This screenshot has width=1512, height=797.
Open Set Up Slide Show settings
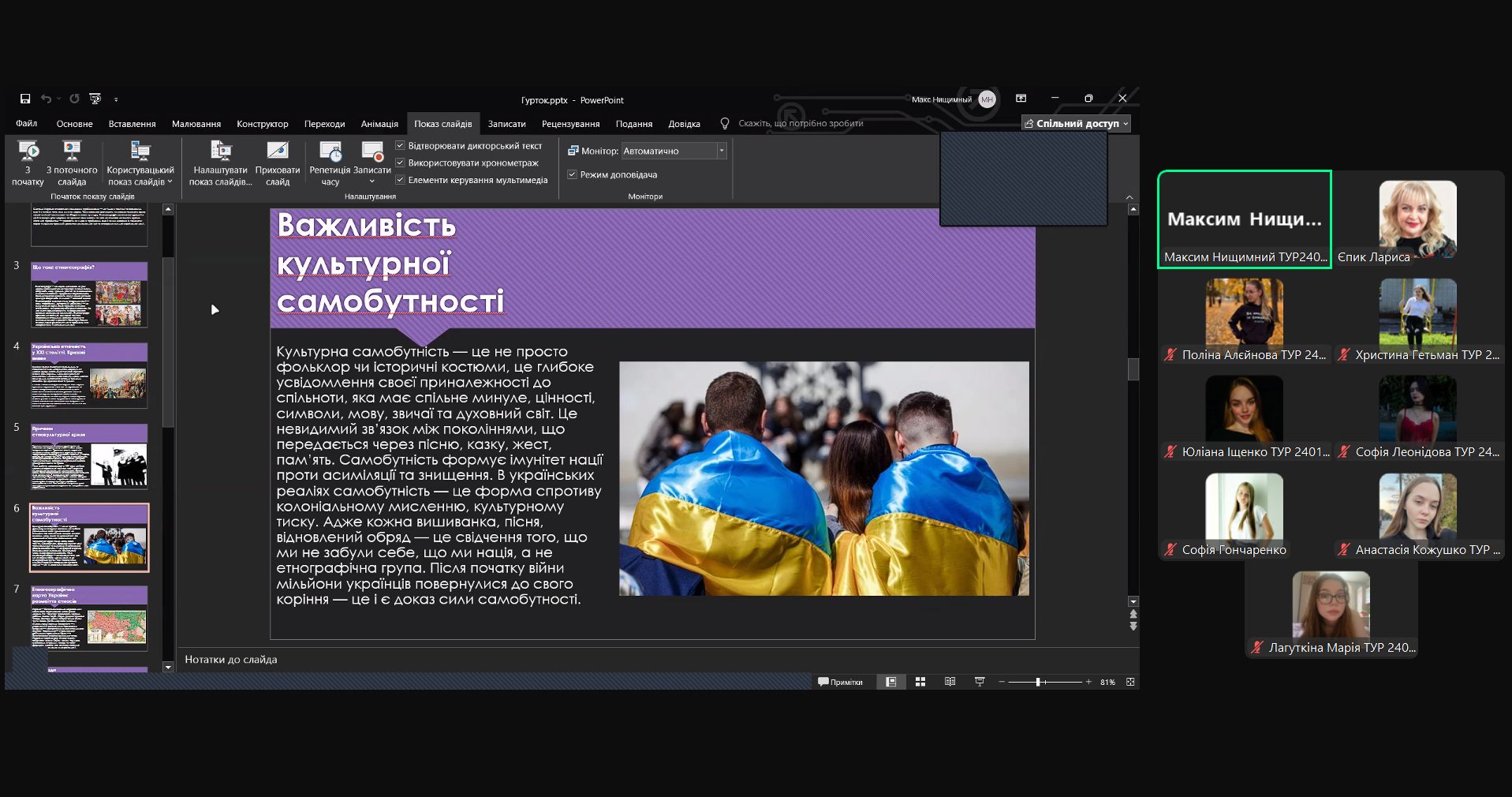click(221, 152)
